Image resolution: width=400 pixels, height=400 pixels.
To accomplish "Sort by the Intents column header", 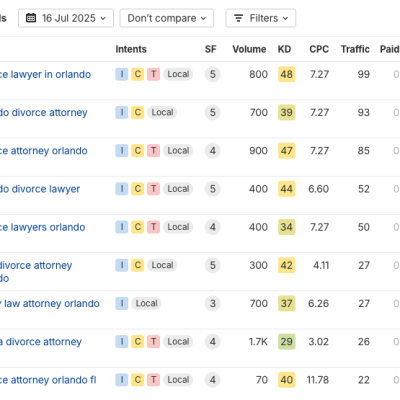I will coord(131,49).
